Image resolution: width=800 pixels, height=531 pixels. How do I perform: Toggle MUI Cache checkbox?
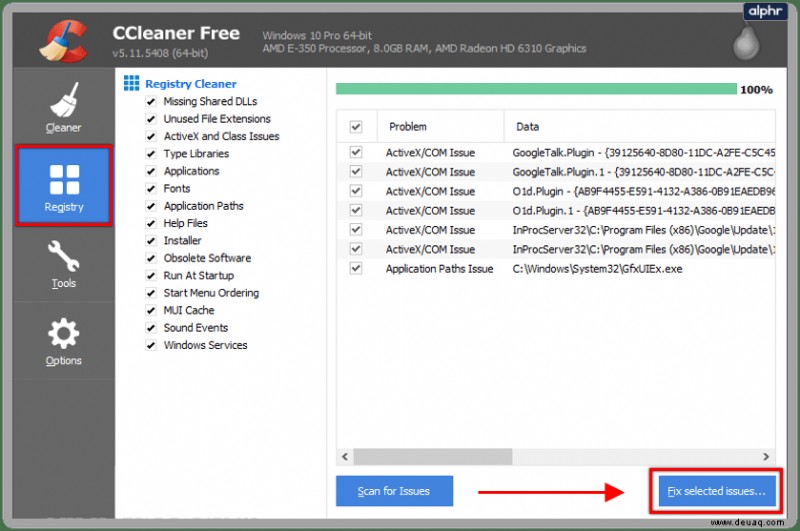(151, 311)
